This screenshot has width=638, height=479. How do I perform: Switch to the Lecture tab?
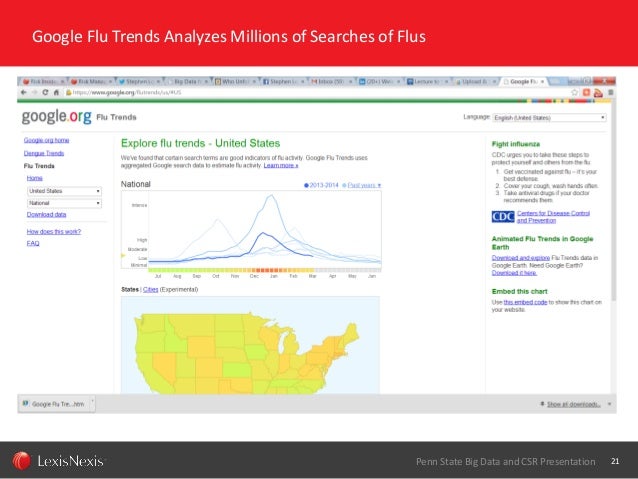(x=426, y=81)
